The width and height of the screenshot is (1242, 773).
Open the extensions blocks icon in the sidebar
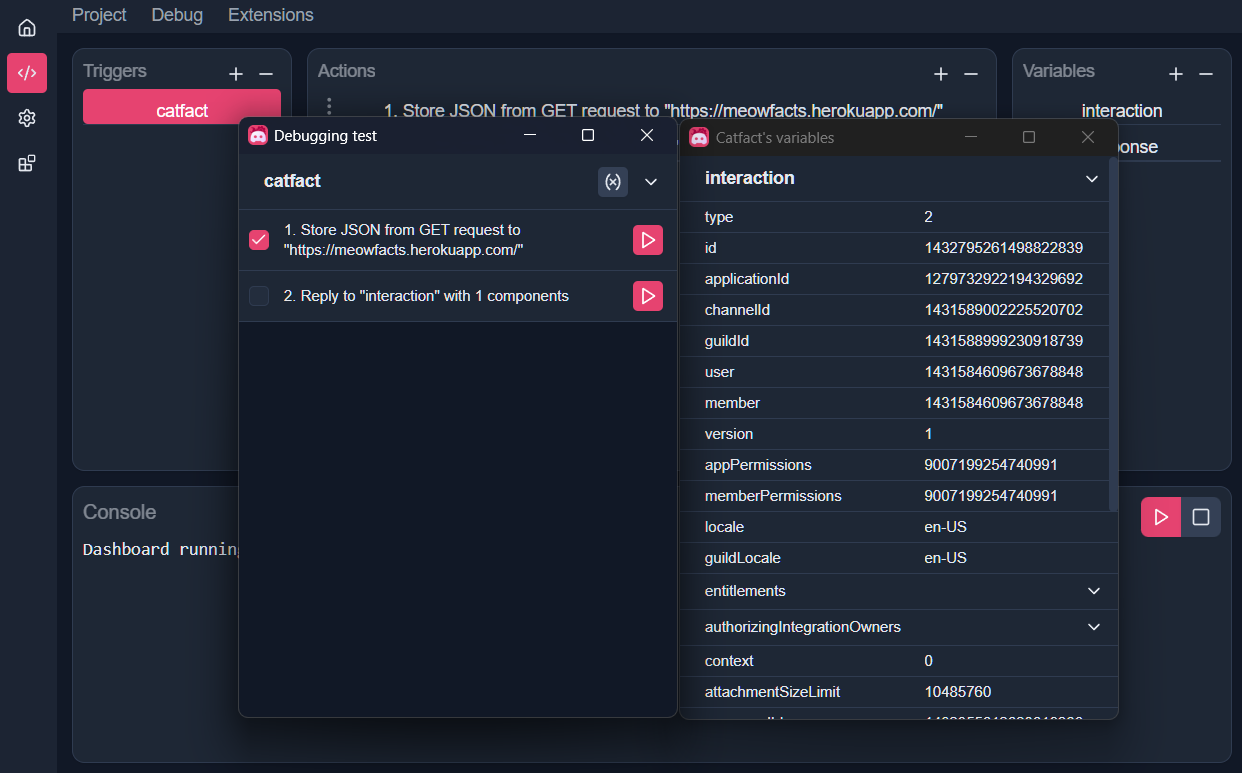[x=26, y=162]
